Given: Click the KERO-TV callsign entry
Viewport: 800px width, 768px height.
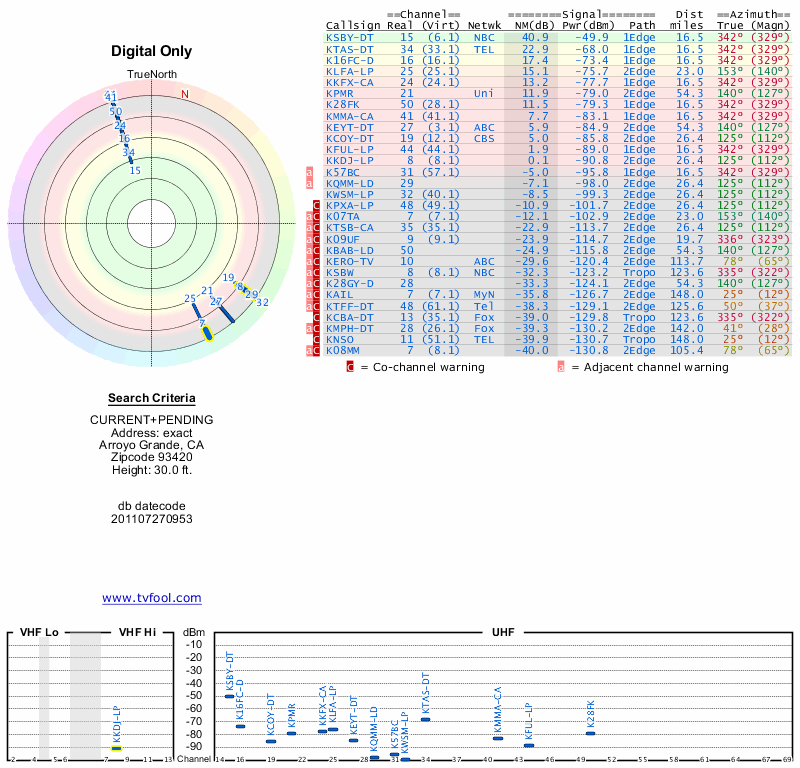Looking at the screenshot, I should 350,260.
